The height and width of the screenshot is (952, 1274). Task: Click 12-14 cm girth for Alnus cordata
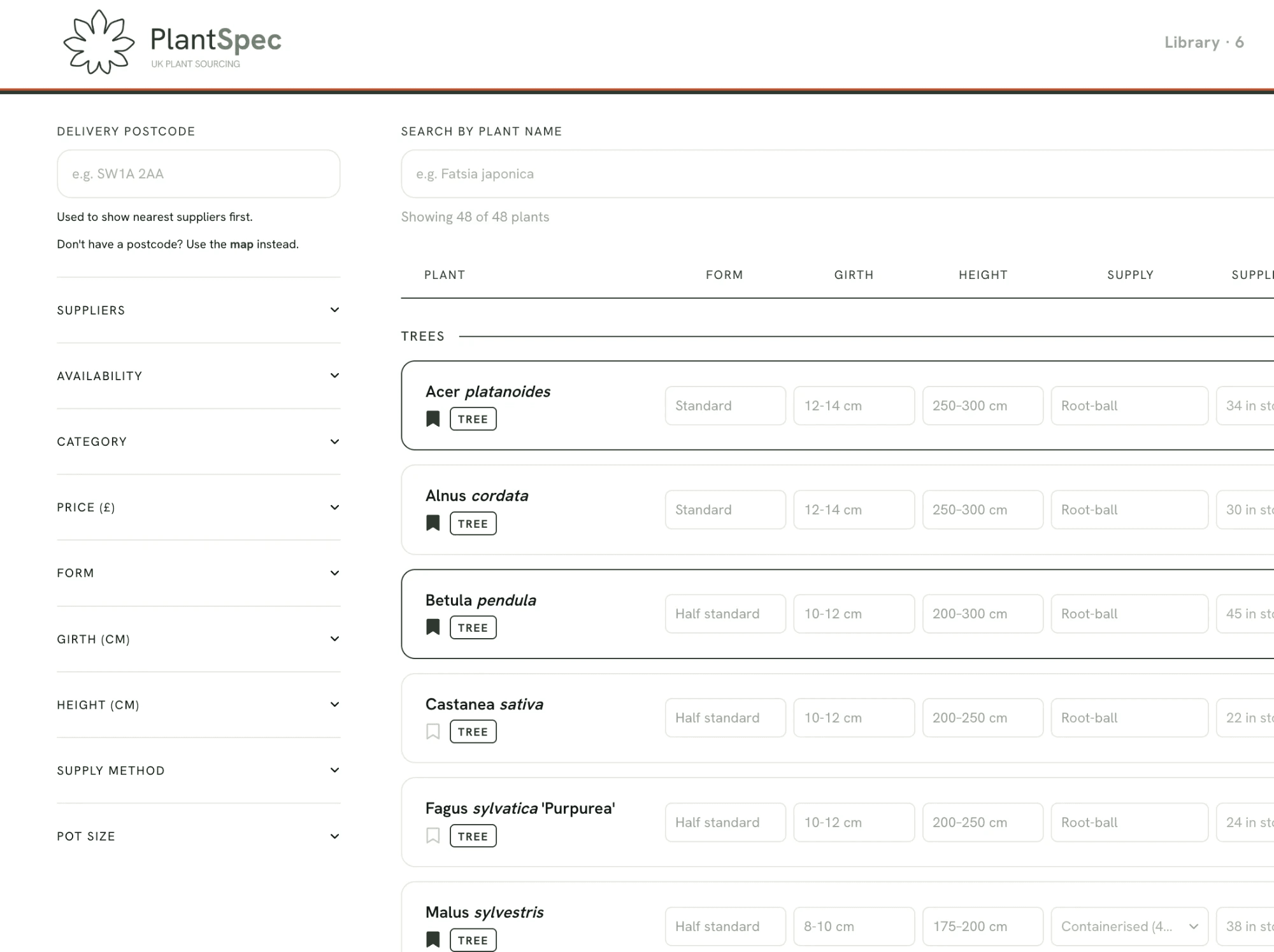coord(854,509)
